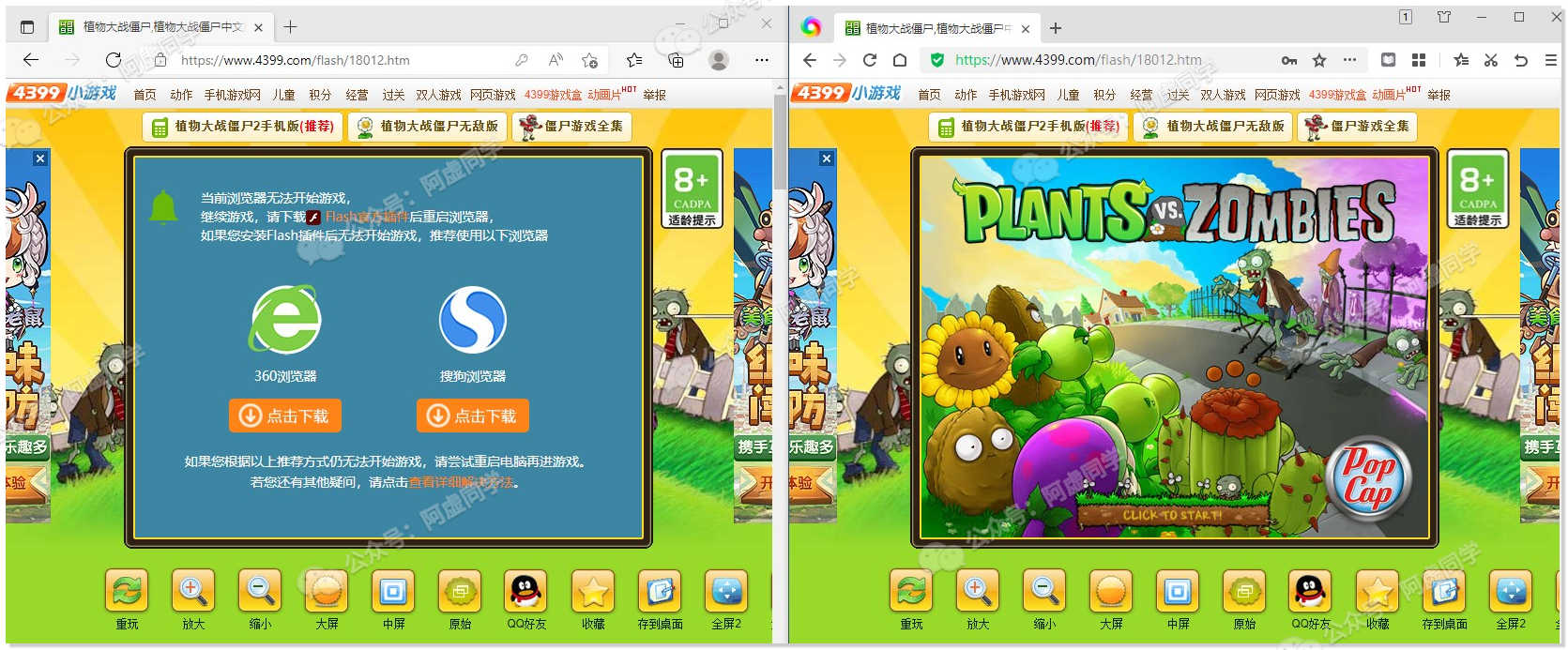Click the left browser address bar URL
The image size is (1568, 650).
[x=295, y=60]
